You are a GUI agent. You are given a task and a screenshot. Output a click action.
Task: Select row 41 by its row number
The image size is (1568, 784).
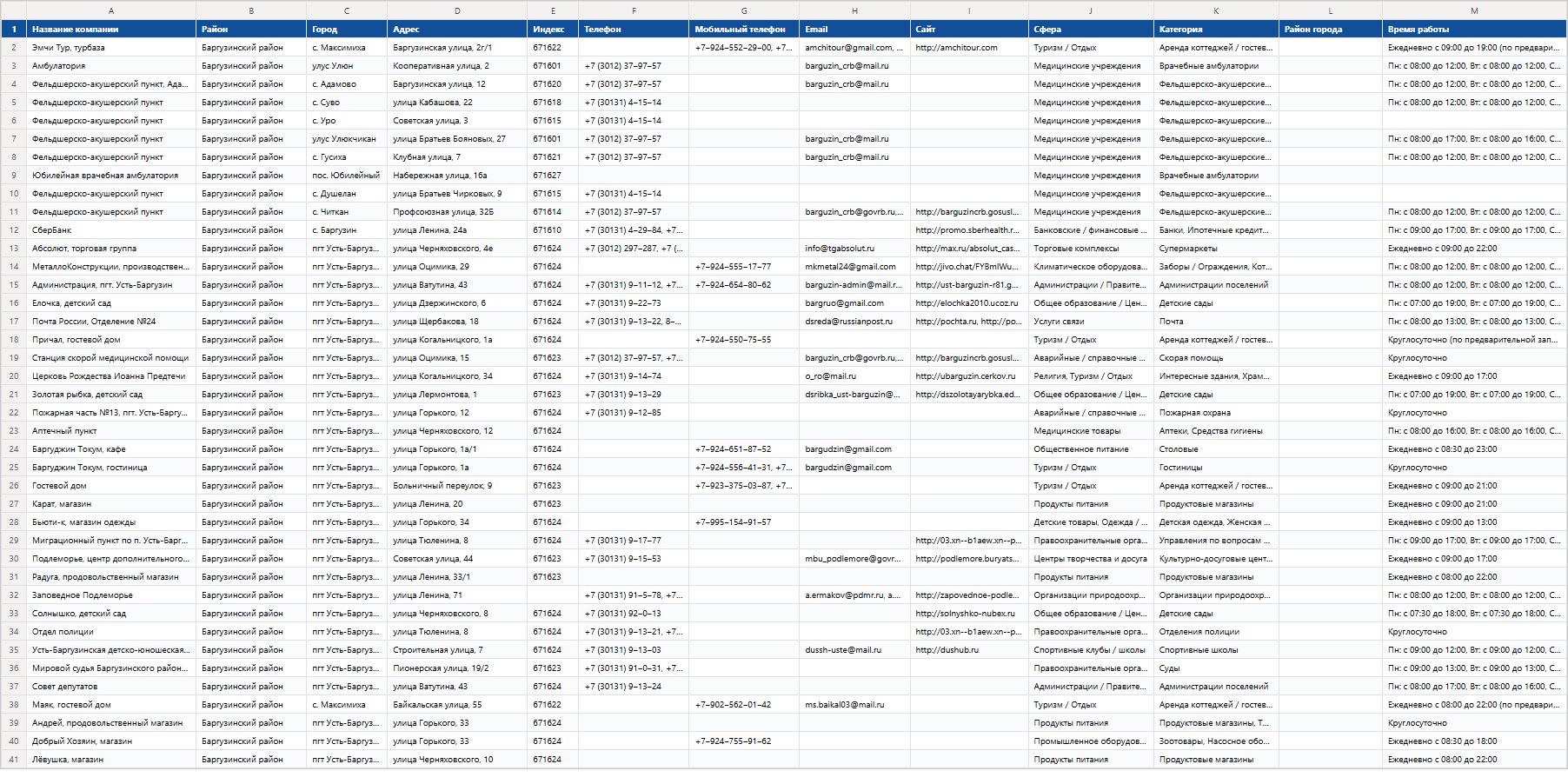(x=14, y=760)
